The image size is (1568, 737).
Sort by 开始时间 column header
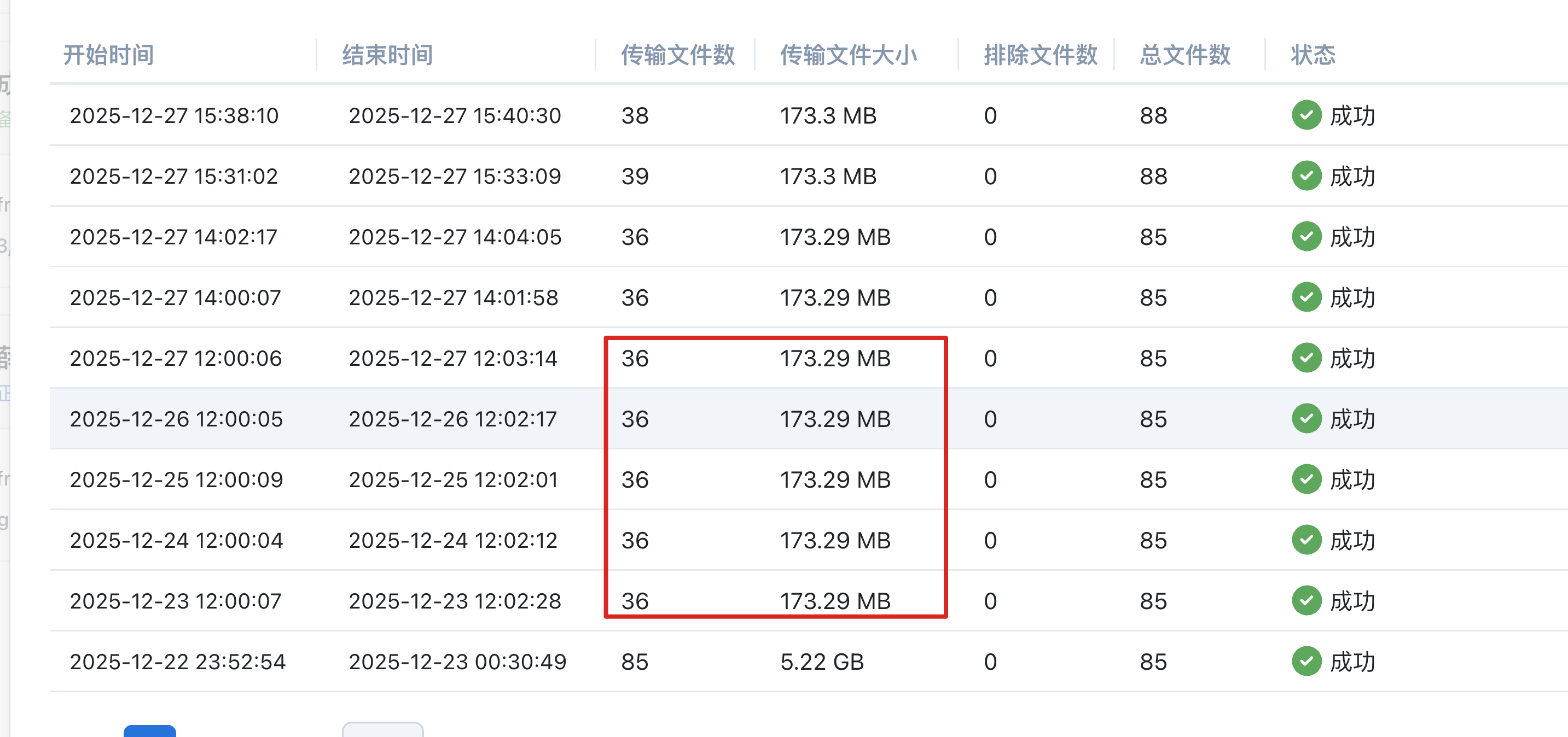108,55
